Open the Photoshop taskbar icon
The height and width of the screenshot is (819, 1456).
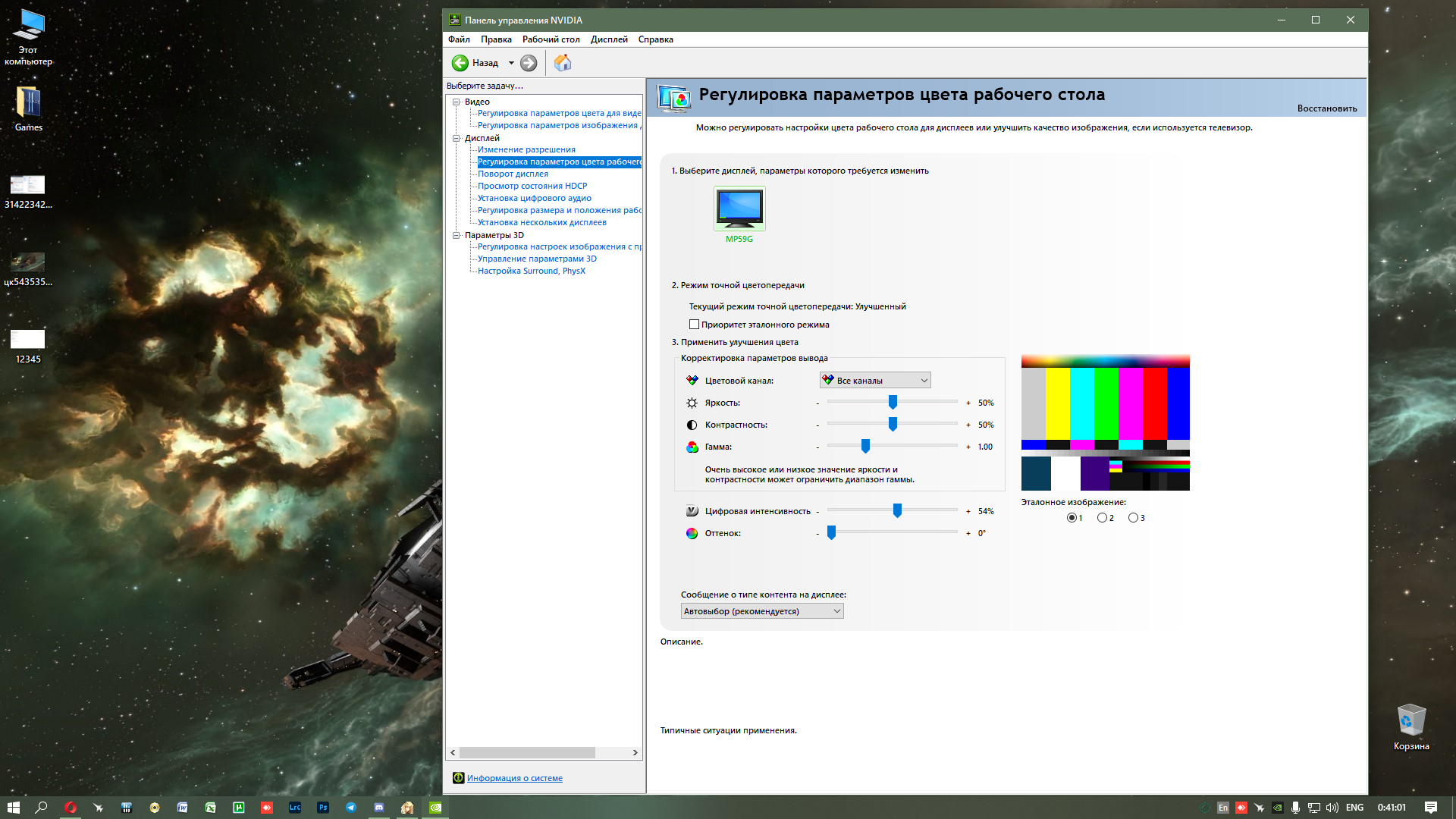323,808
